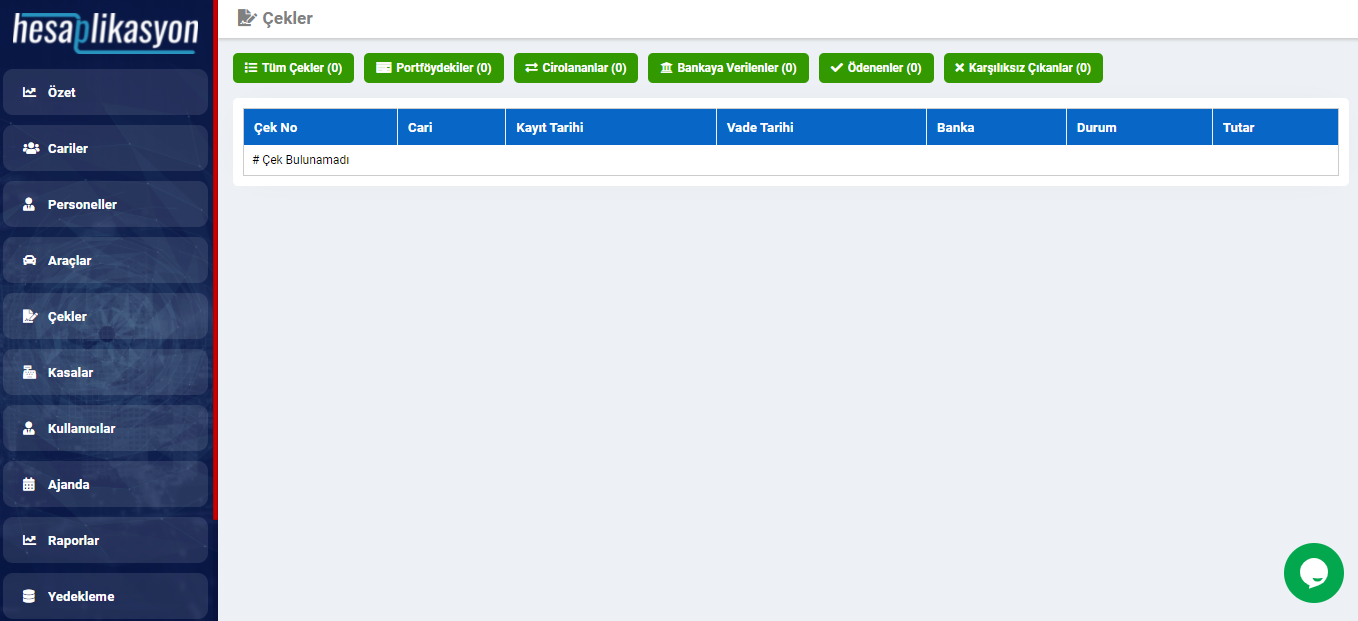This screenshot has height=621, width=1358.
Task: Navigate to Araçlar
Action: [x=106, y=260]
